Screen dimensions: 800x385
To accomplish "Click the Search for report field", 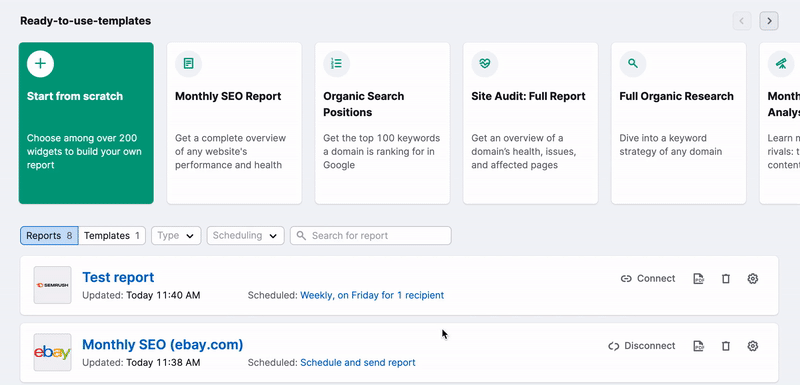I will pos(371,236).
